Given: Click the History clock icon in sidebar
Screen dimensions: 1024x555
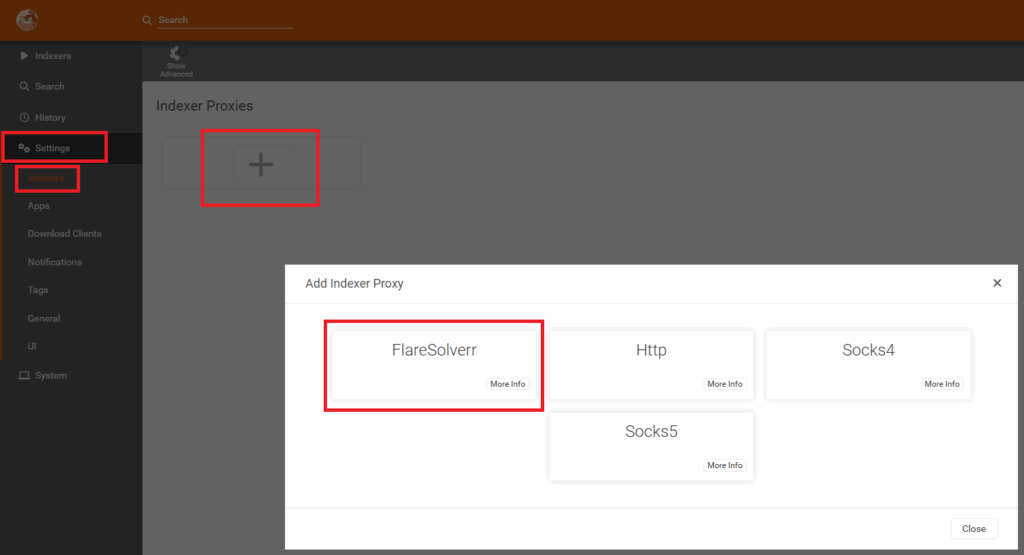Looking at the screenshot, I should point(24,118).
